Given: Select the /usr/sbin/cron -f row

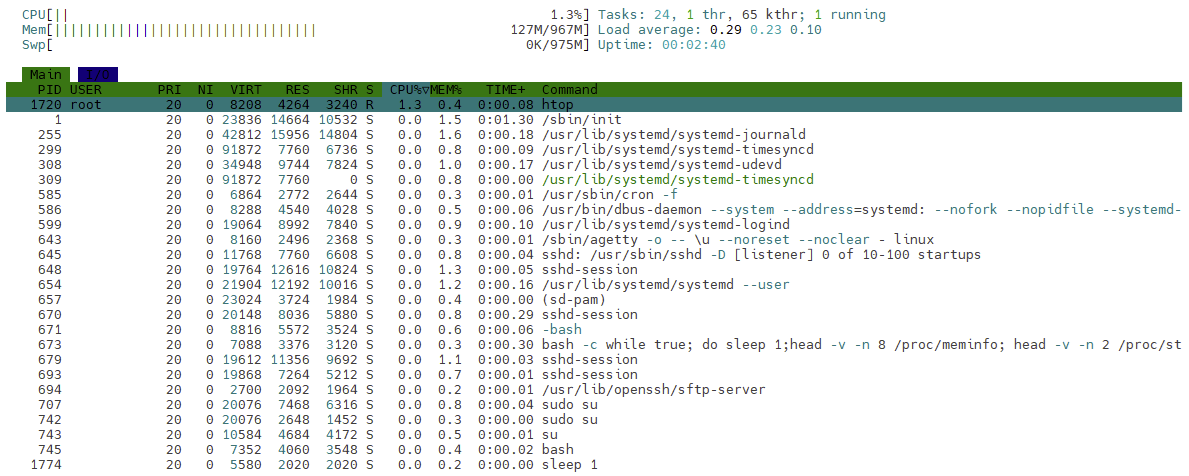Looking at the screenshot, I should (594, 195).
